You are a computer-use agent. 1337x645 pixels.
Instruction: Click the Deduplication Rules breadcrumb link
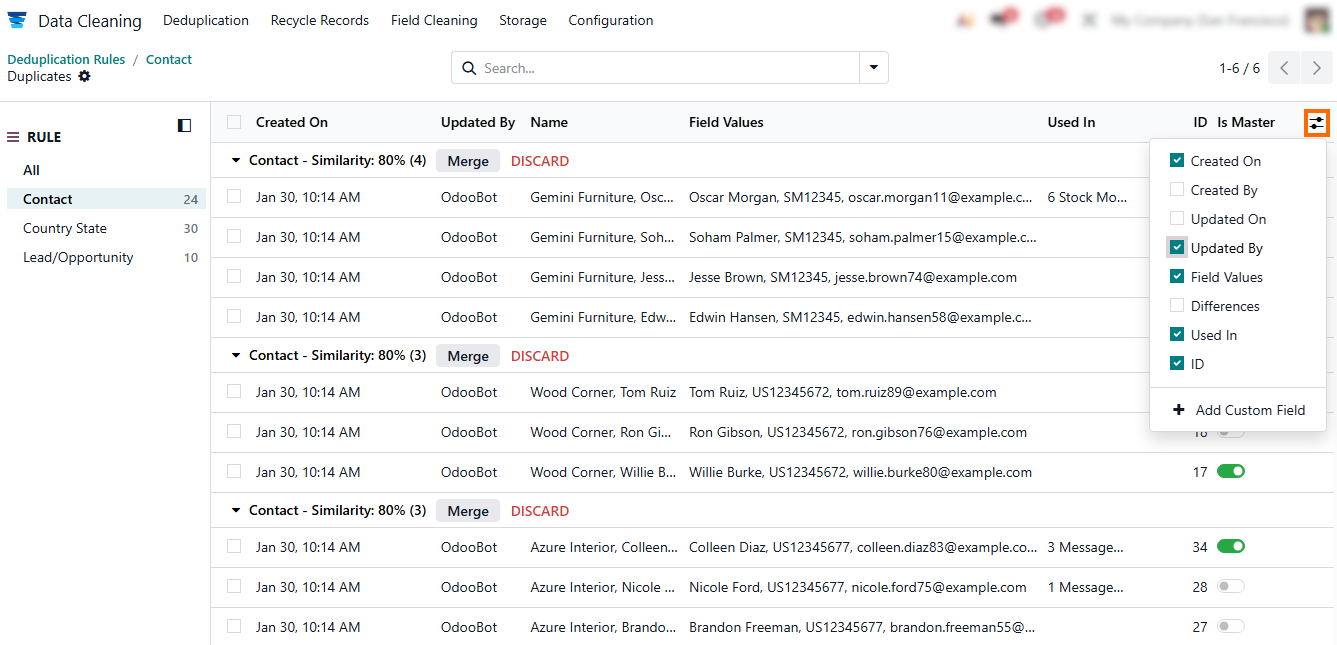[66, 59]
